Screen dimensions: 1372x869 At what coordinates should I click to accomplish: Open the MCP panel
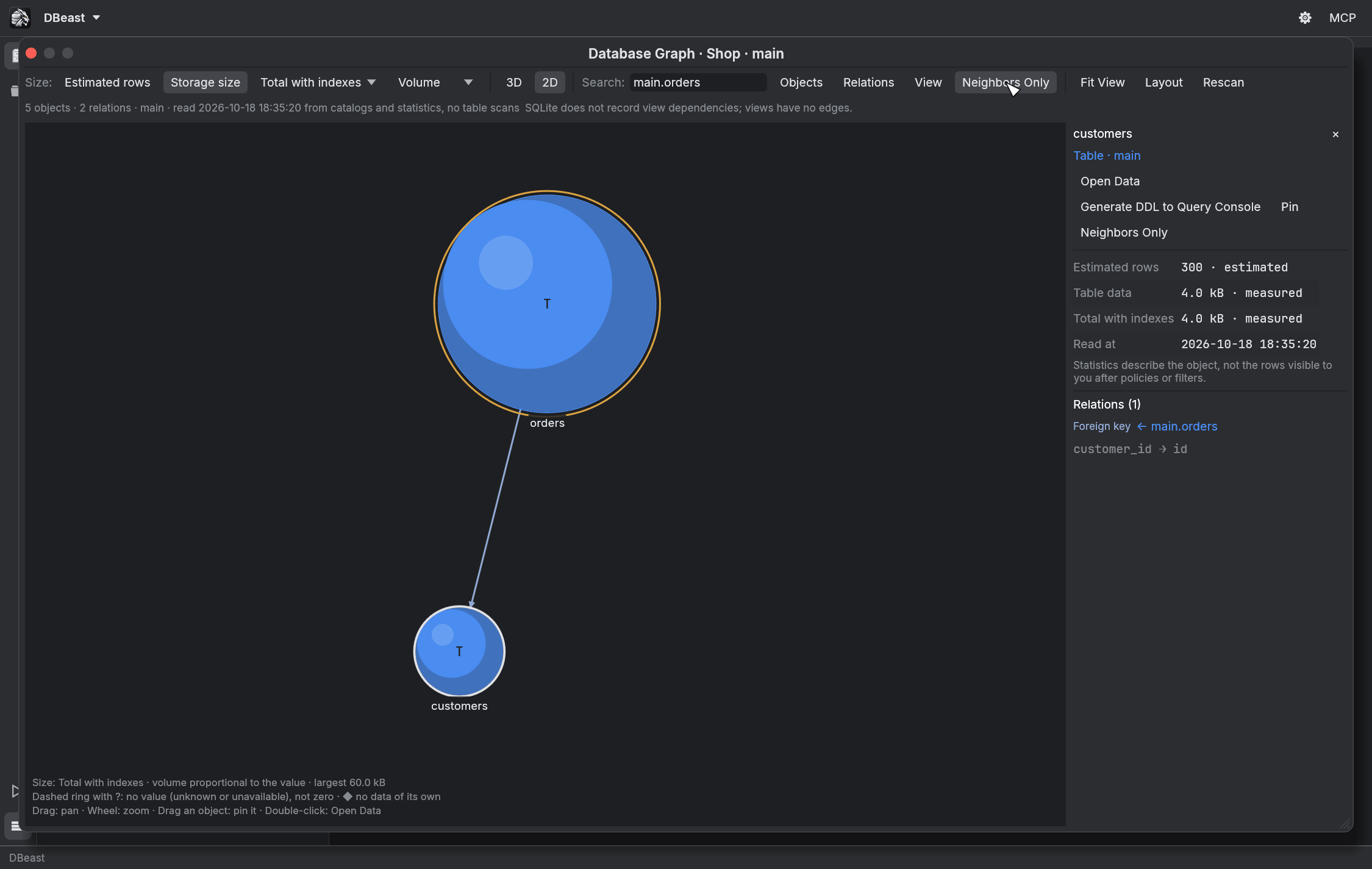click(1342, 18)
